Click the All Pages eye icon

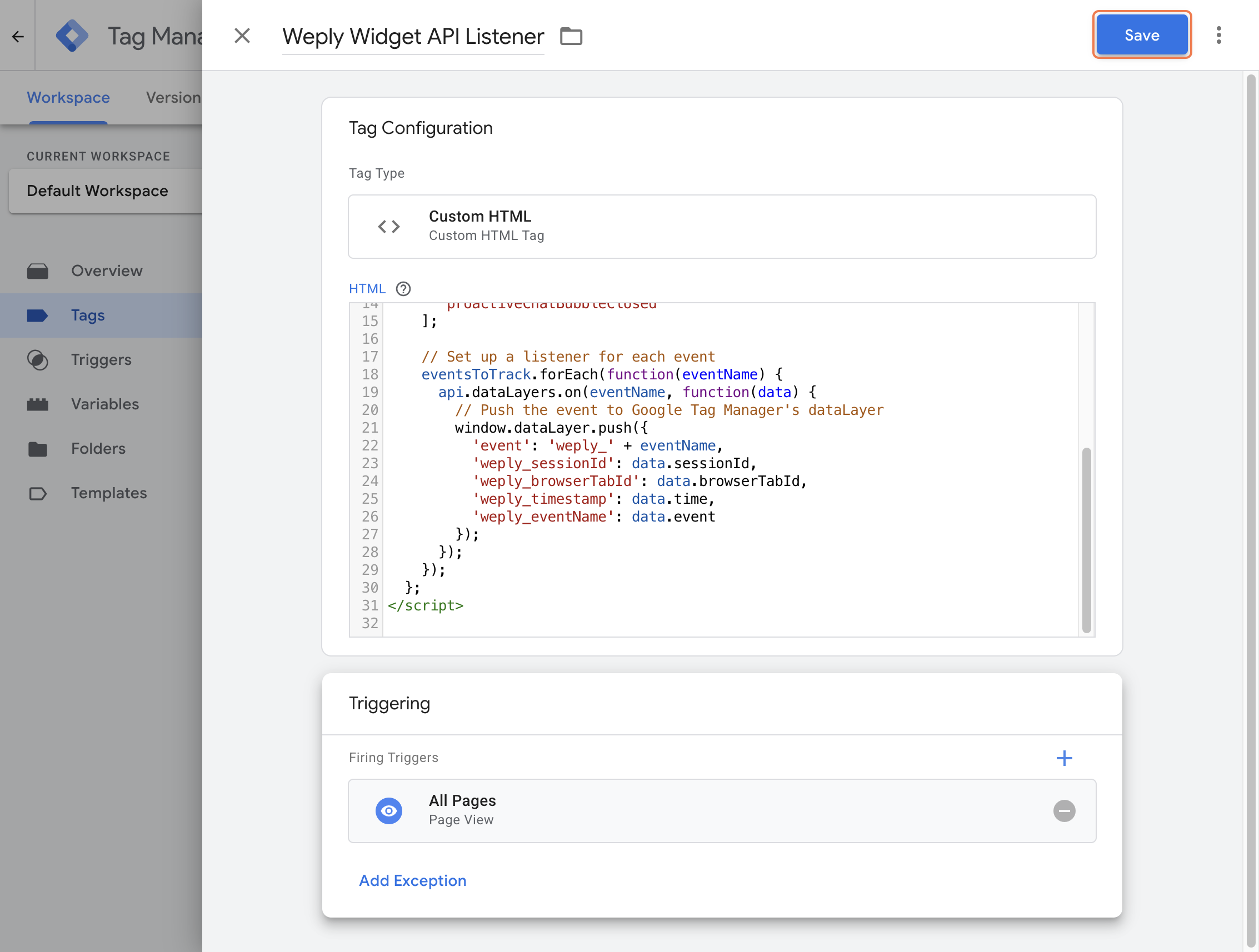[x=389, y=810]
